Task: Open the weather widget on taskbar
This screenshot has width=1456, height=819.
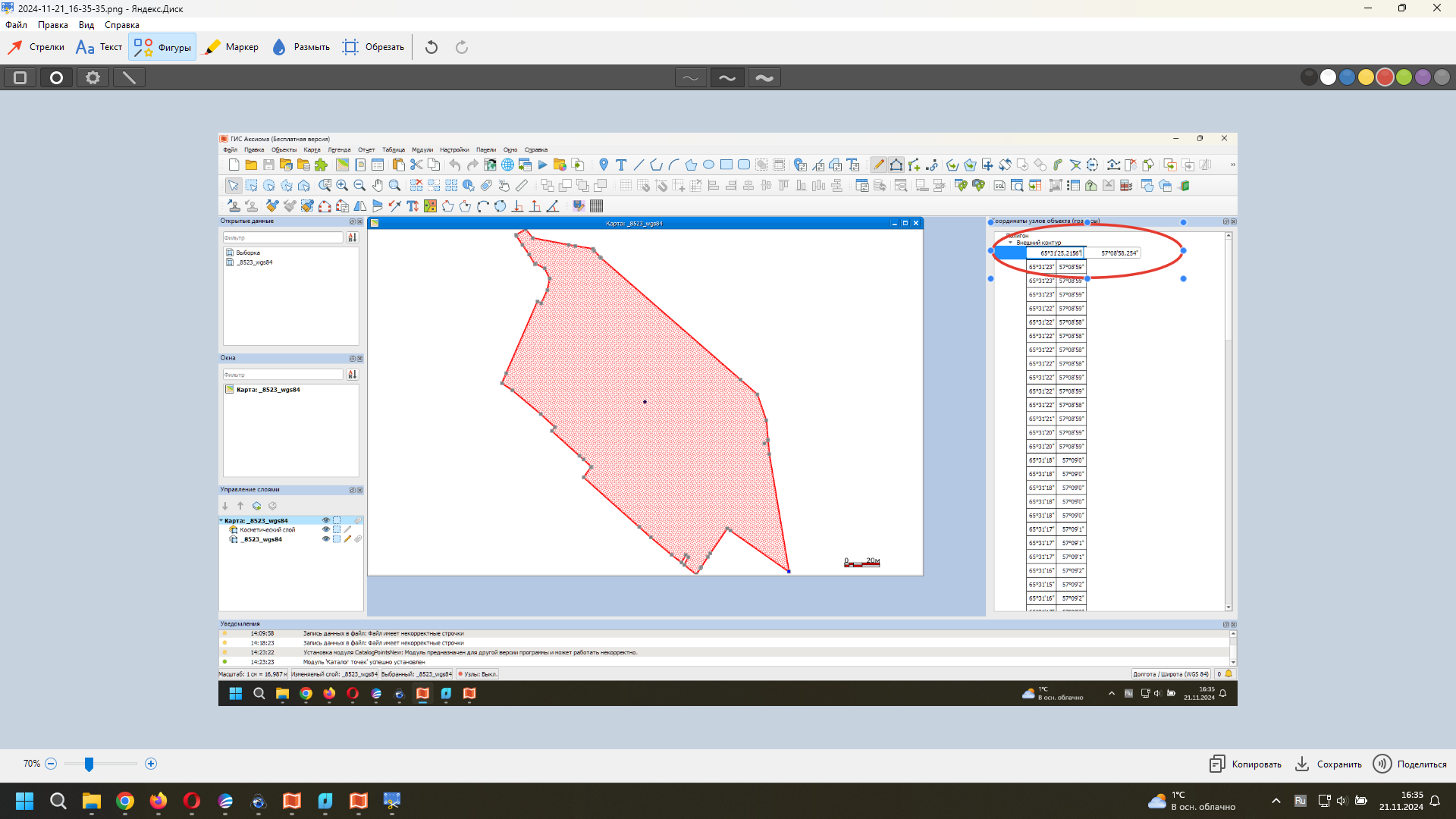Action: point(1191,801)
